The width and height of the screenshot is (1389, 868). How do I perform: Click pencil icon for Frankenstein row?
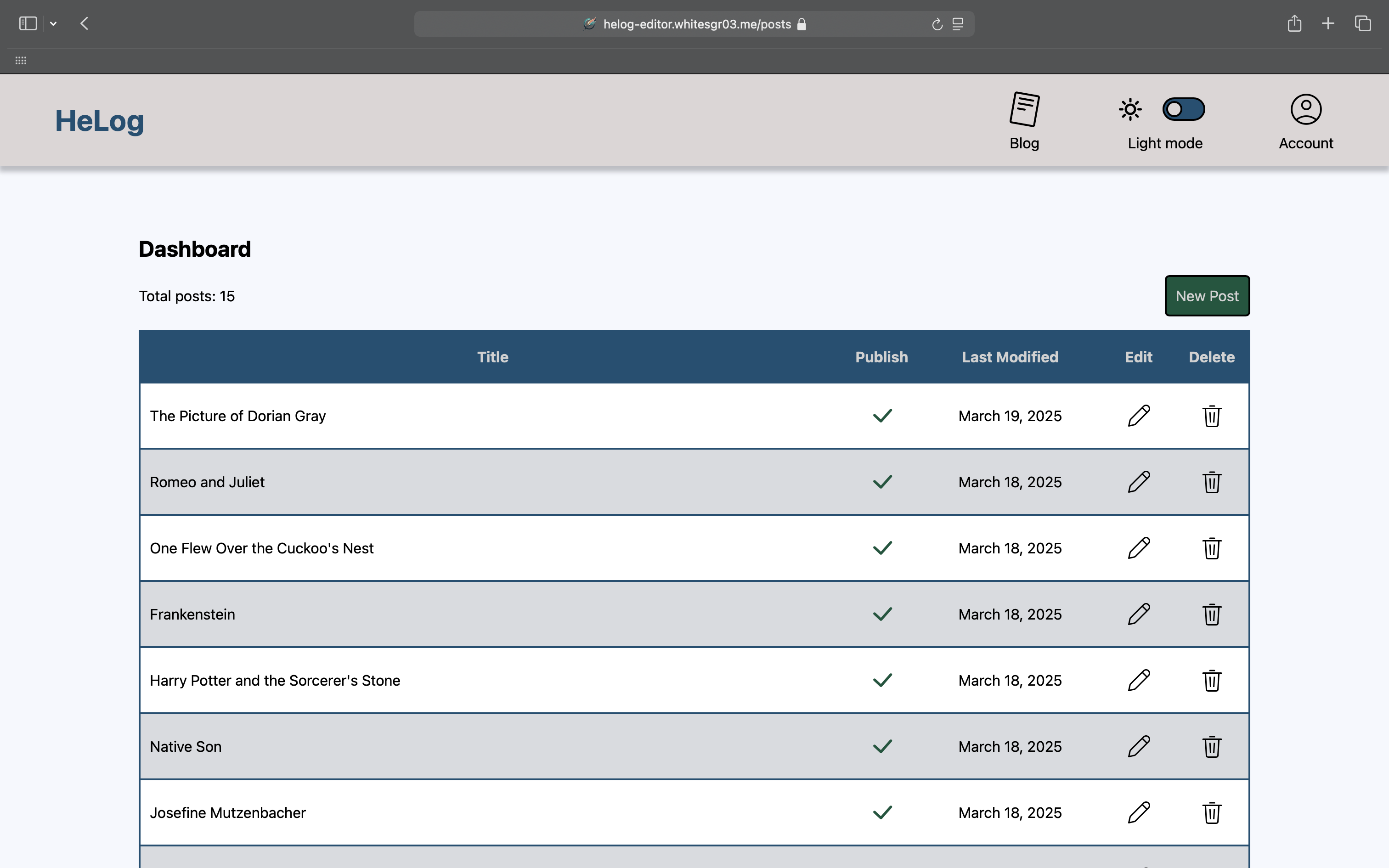(x=1139, y=614)
